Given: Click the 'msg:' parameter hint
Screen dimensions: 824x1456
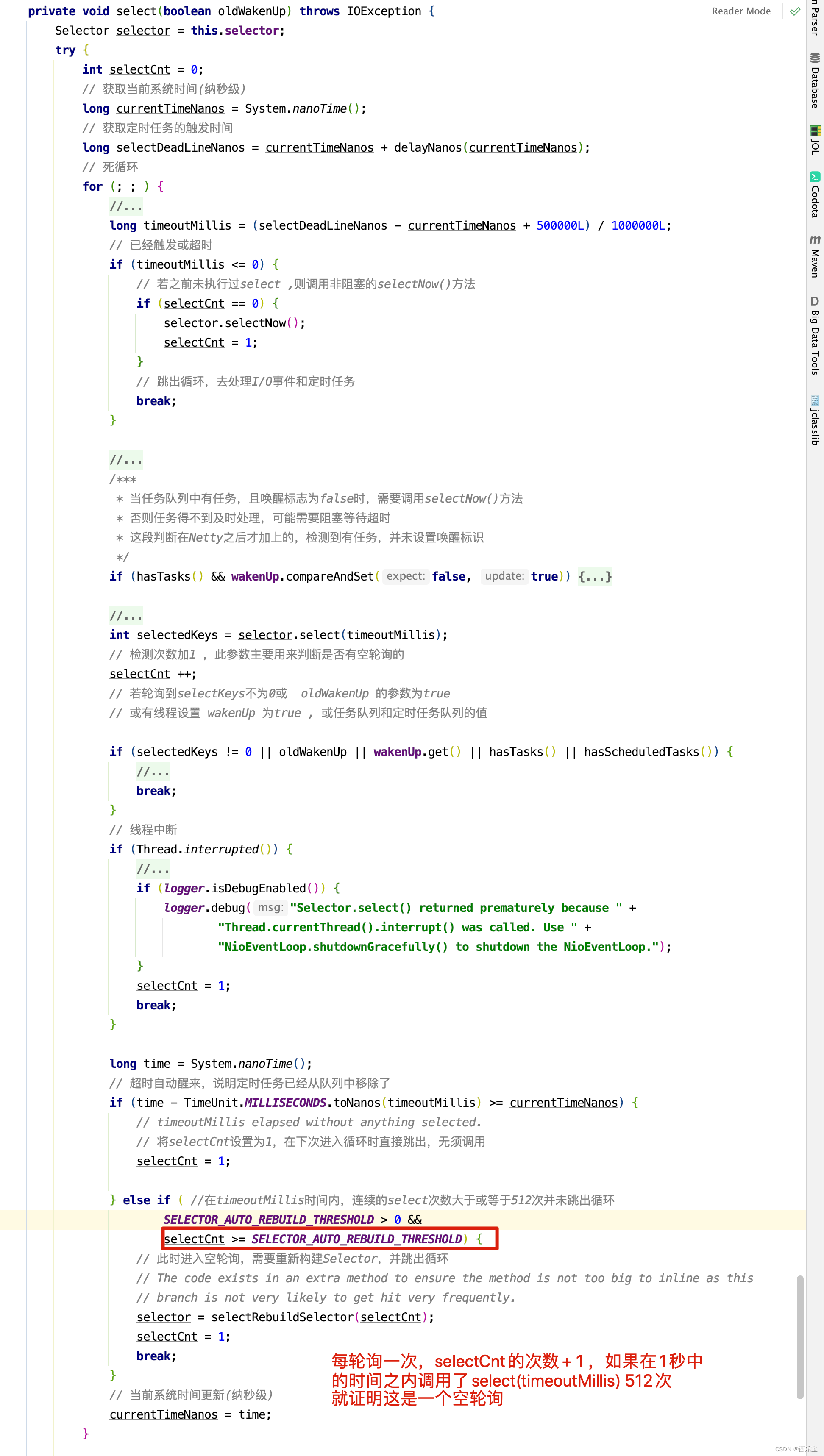Looking at the screenshot, I should coord(270,908).
